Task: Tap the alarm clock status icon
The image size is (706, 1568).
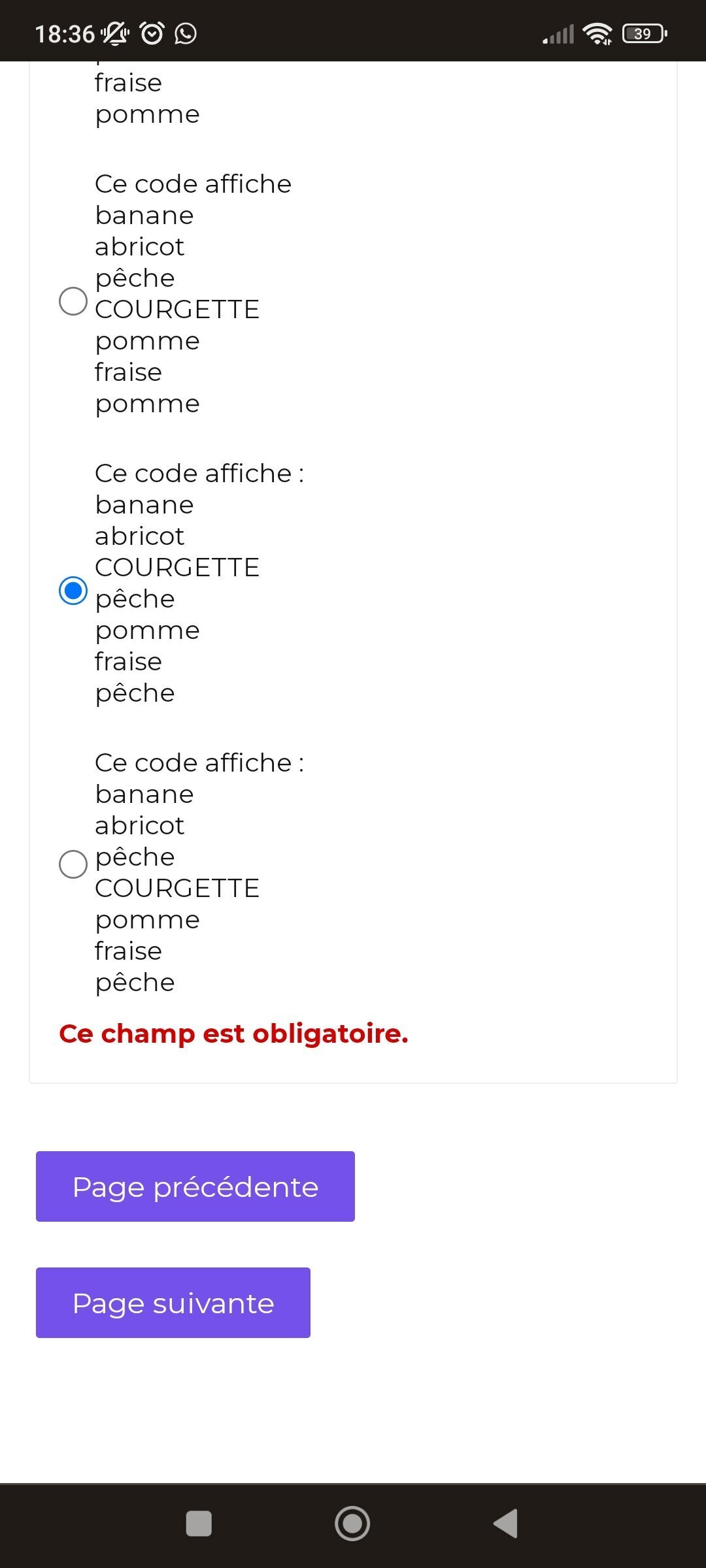Action: click(152, 33)
